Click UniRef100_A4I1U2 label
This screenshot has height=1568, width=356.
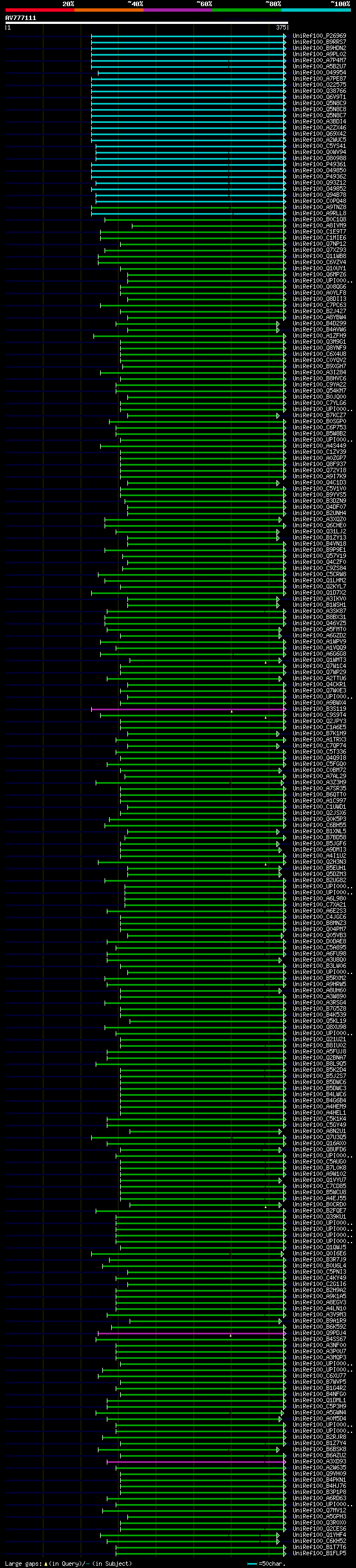click(319, 856)
